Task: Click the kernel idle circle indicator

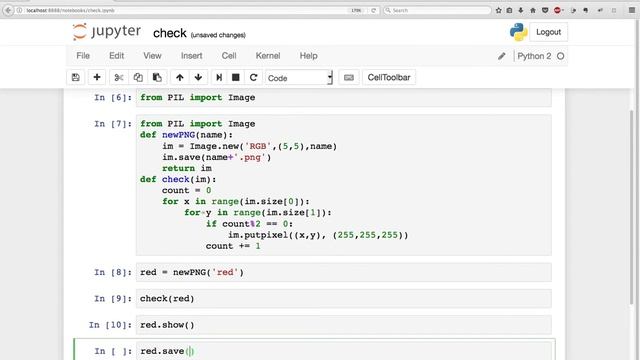Action: (560, 56)
